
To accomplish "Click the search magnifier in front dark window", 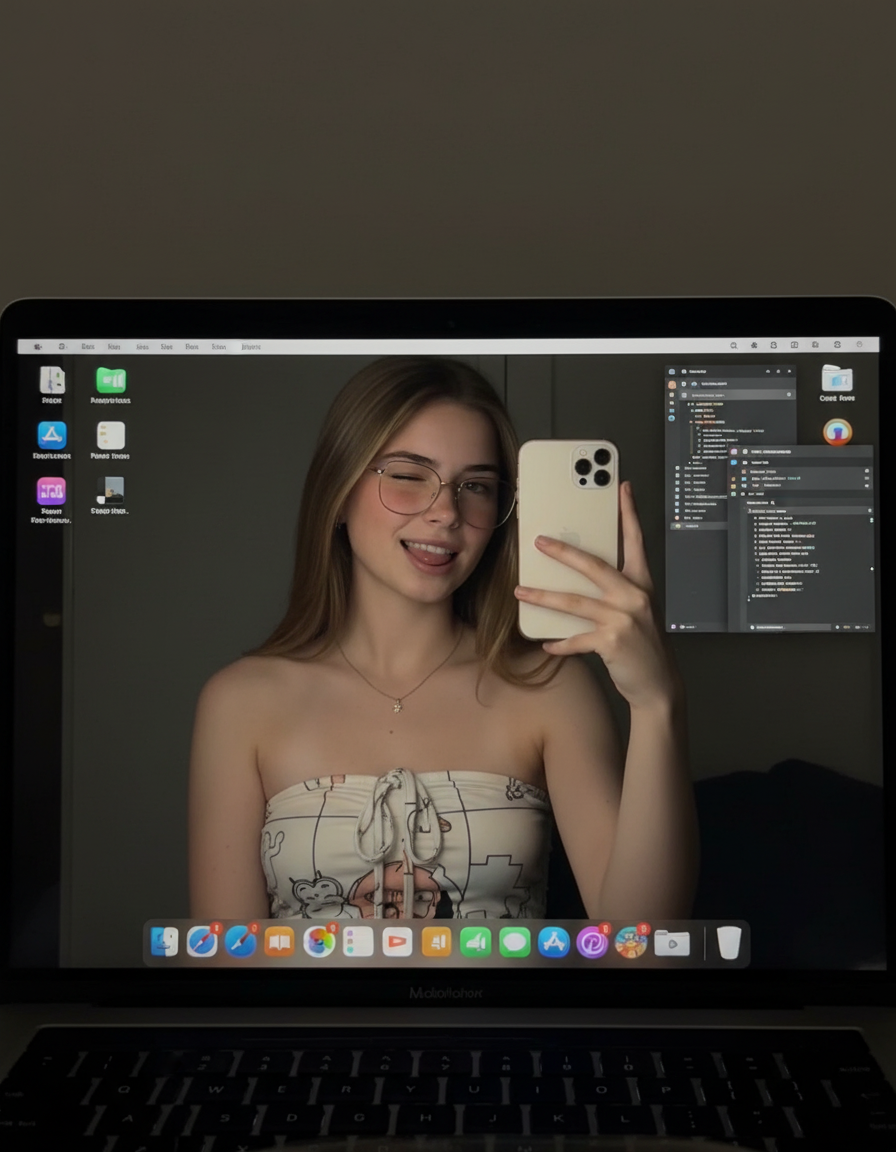I will point(773,503).
